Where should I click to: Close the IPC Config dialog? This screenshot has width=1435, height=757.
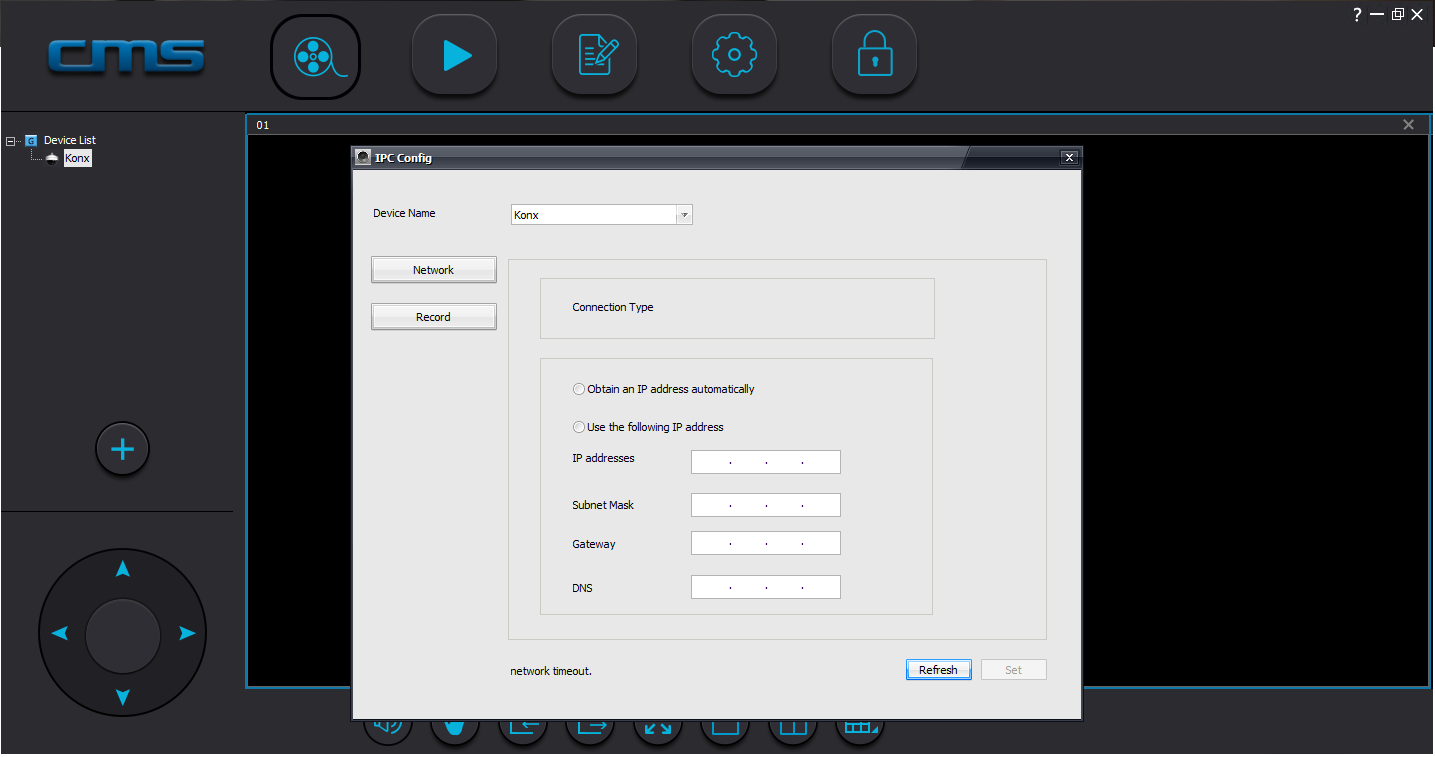tap(1069, 158)
